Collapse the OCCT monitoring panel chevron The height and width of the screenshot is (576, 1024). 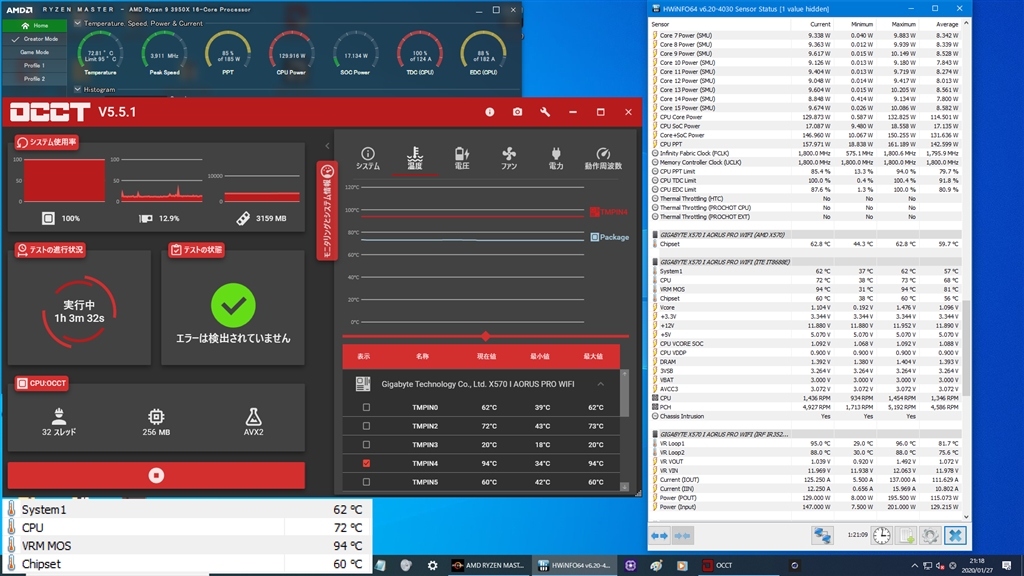coord(327,146)
